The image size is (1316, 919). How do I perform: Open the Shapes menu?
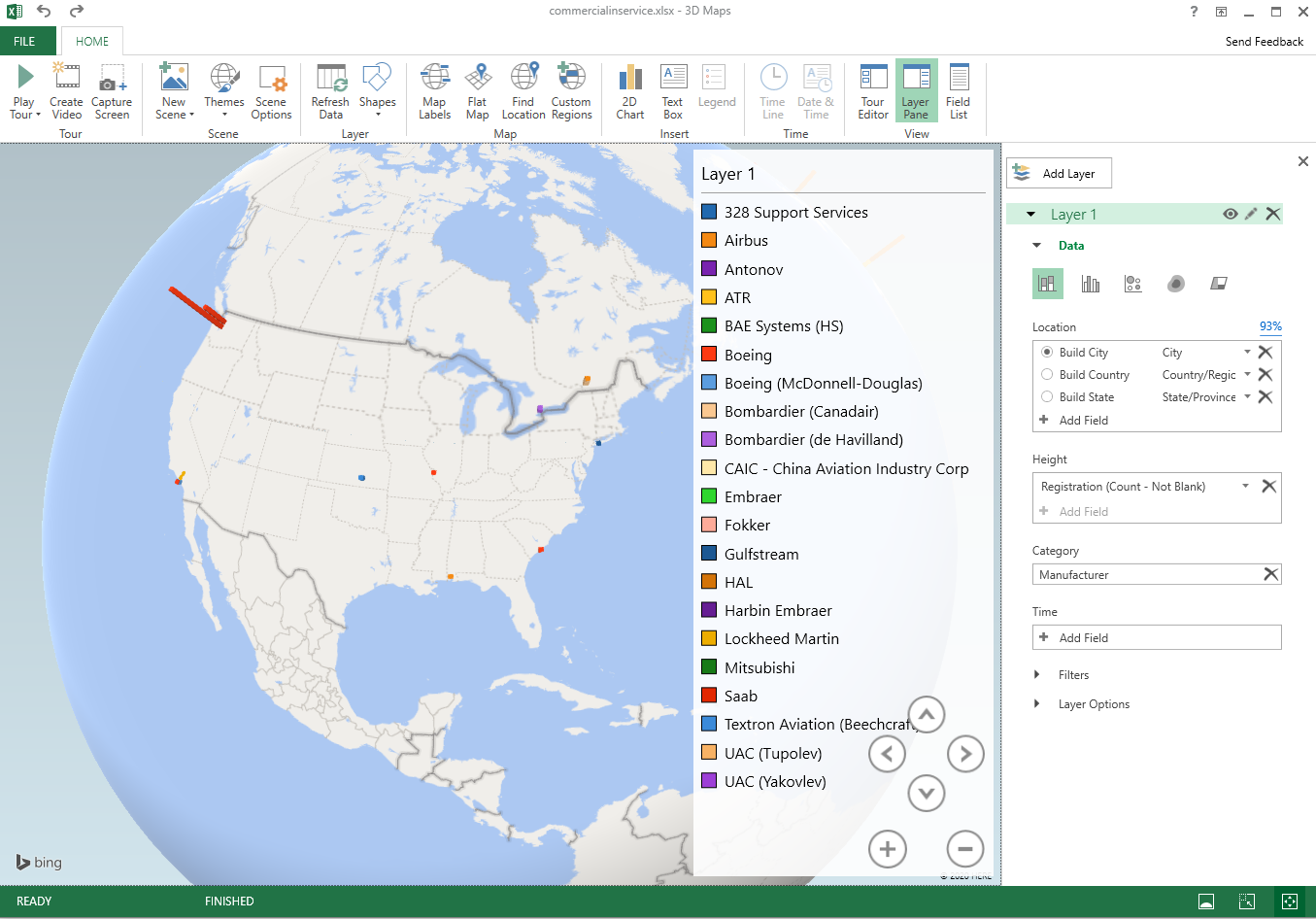(x=377, y=91)
